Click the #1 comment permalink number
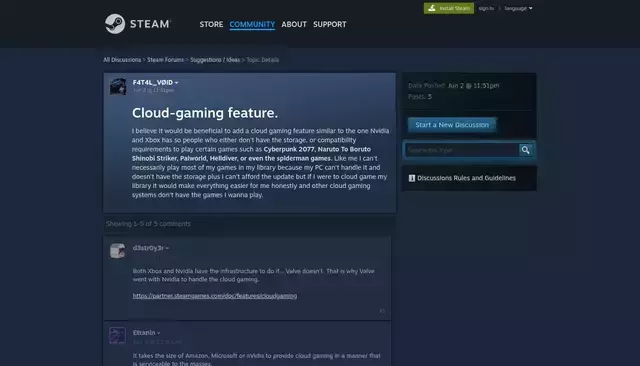The width and height of the screenshot is (640, 366). (382, 311)
